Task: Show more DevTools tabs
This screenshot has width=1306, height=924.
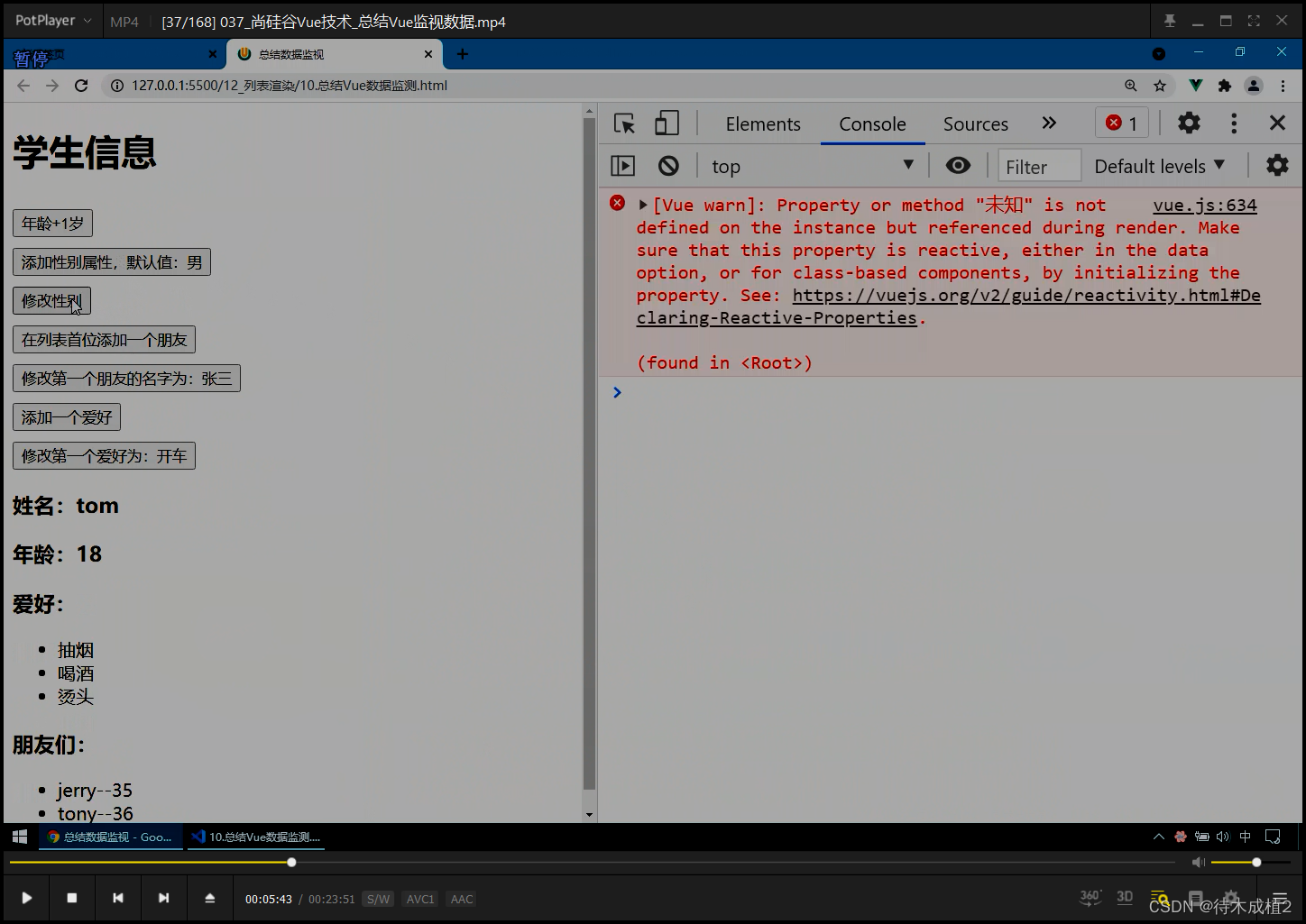Action: [1049, 124]
